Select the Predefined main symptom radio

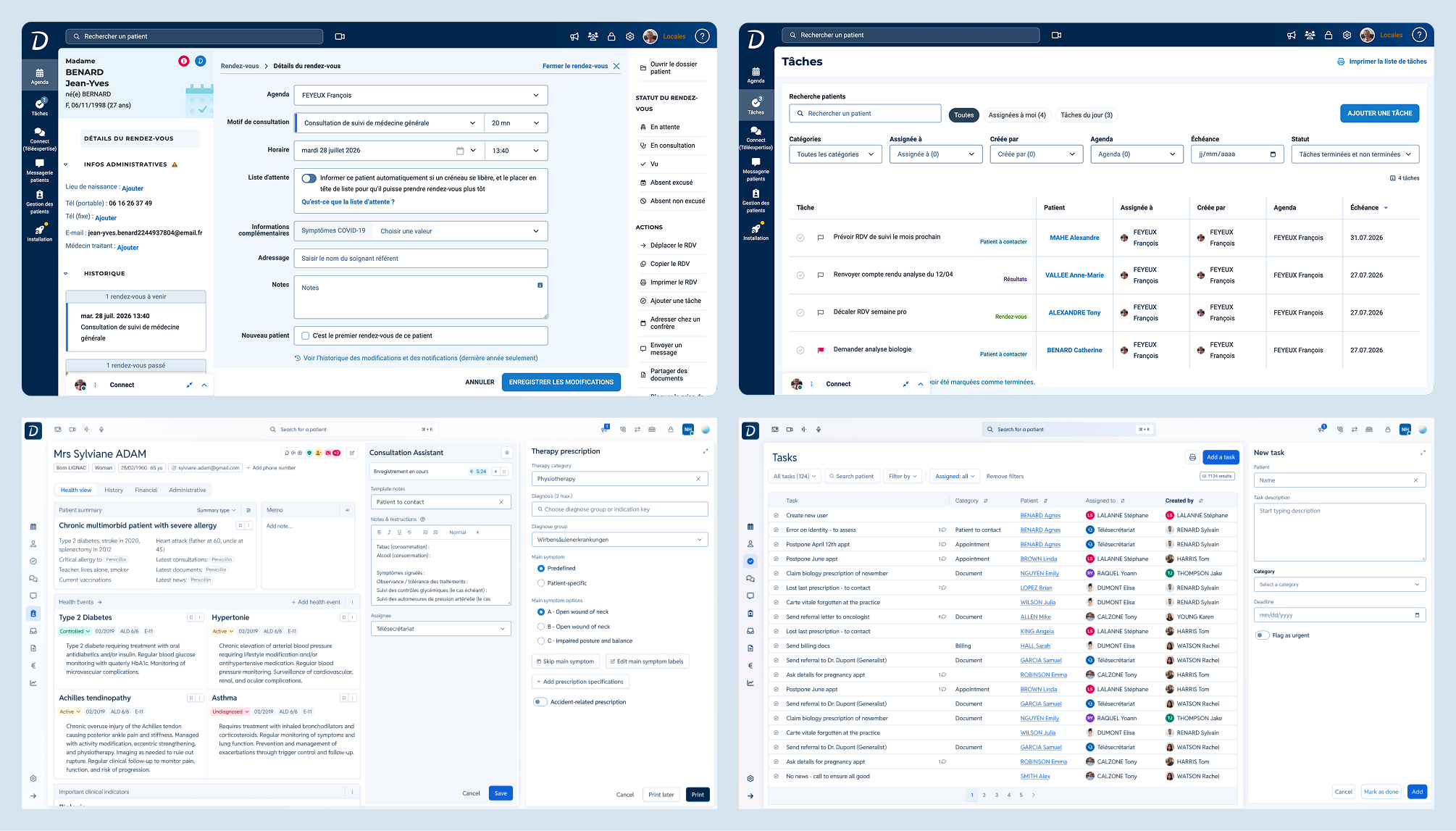pyautogui.click(x=540, y=569)
